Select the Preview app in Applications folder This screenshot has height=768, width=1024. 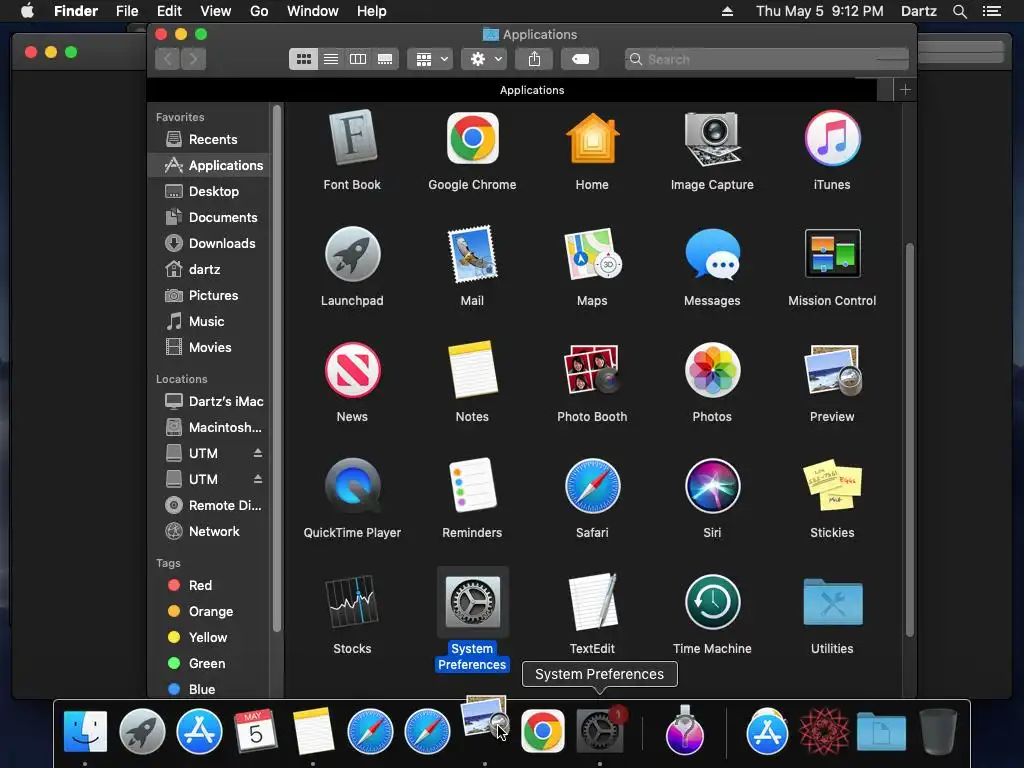pyautogui.click(x=832, y=370)
